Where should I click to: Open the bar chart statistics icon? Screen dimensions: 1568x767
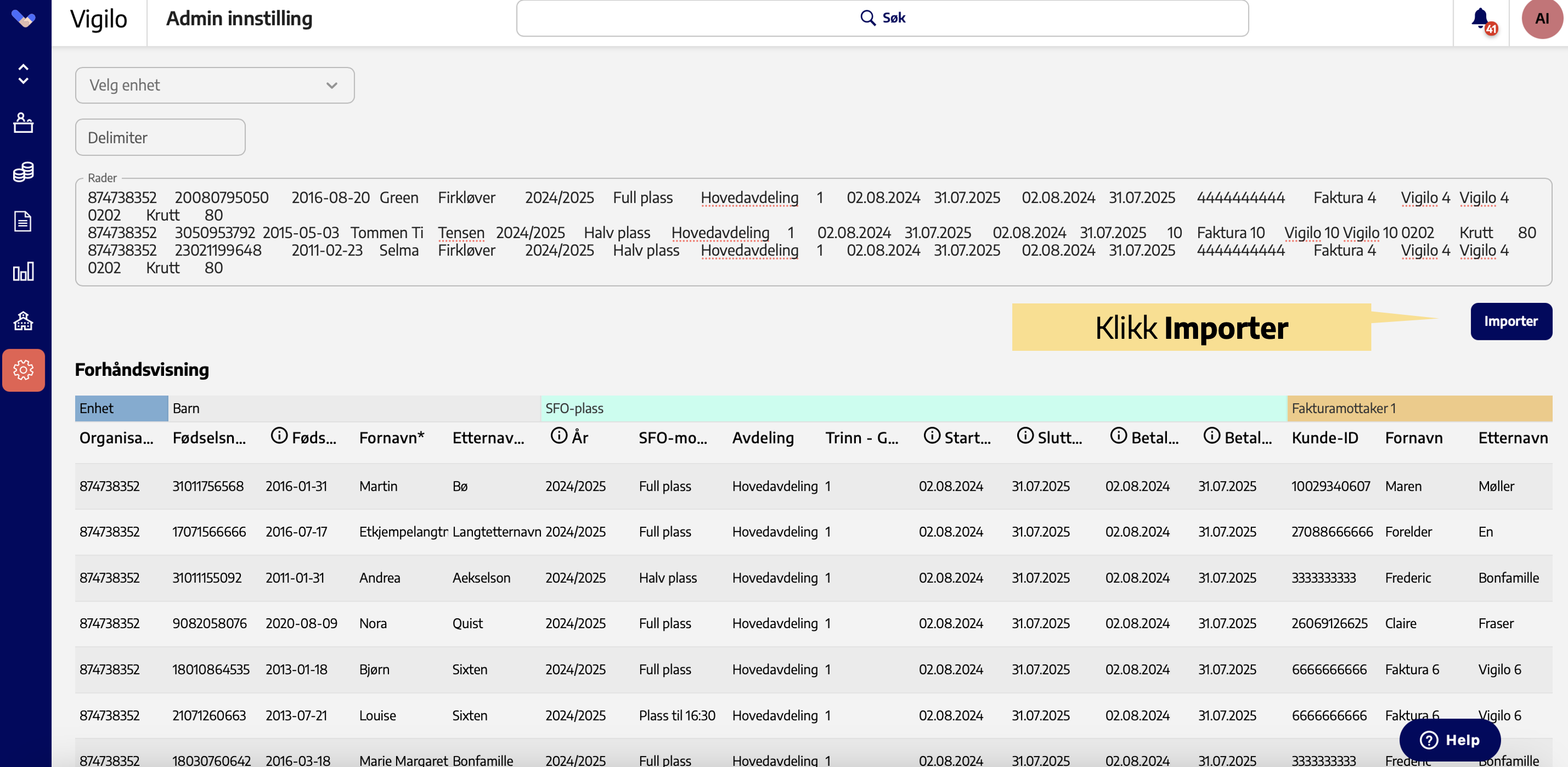pyautogui.click(x=23, y=271)
